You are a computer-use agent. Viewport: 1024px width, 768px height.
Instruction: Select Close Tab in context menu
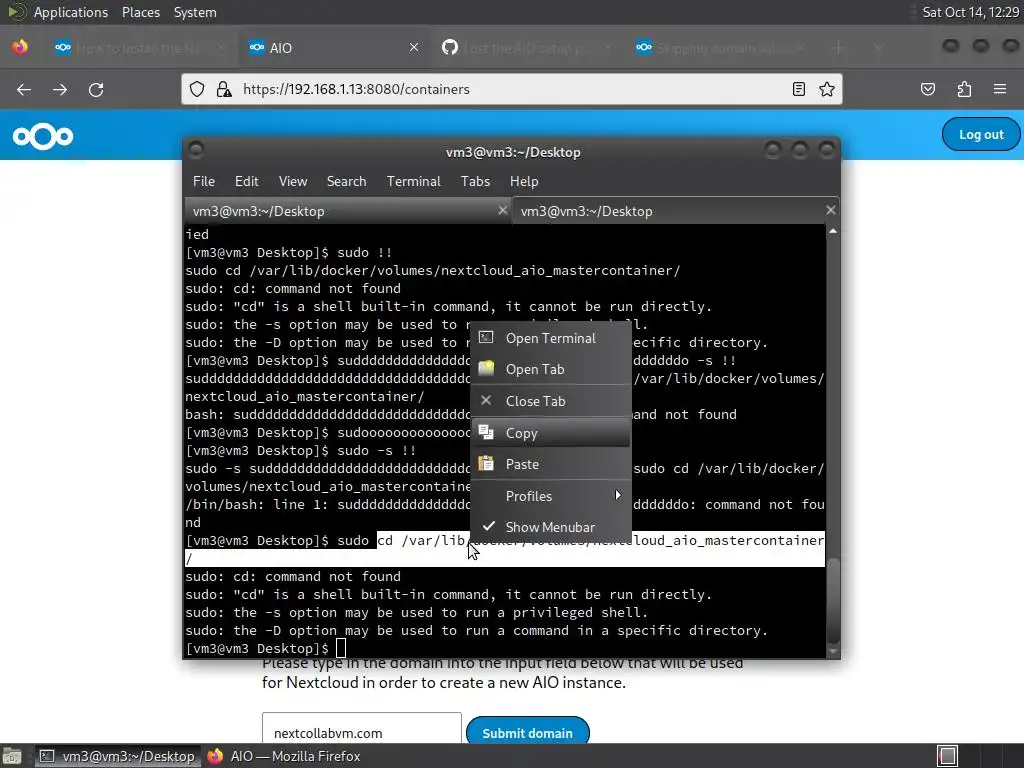551,401
